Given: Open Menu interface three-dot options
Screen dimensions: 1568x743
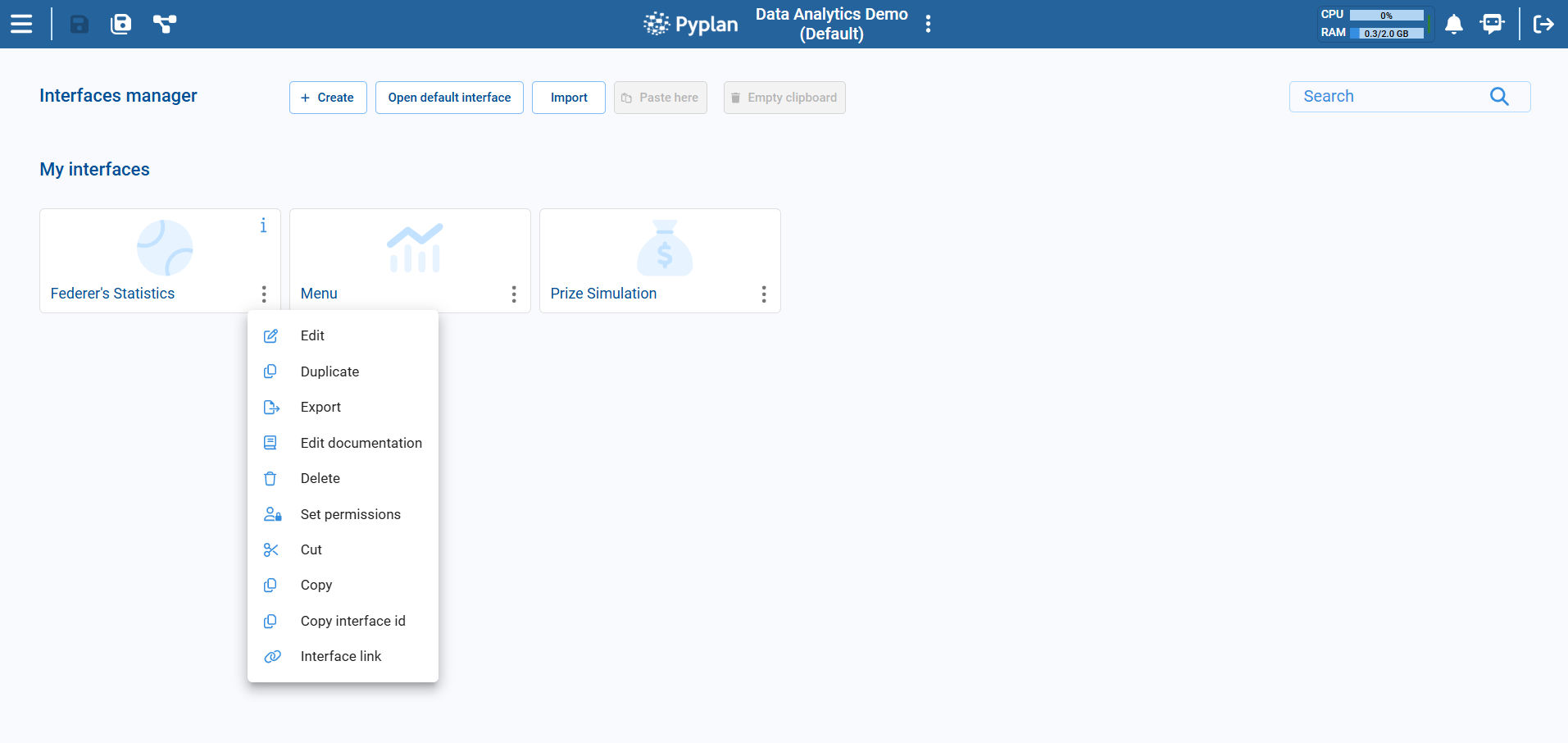Looking at the screenshot, I should click(514, 294).
